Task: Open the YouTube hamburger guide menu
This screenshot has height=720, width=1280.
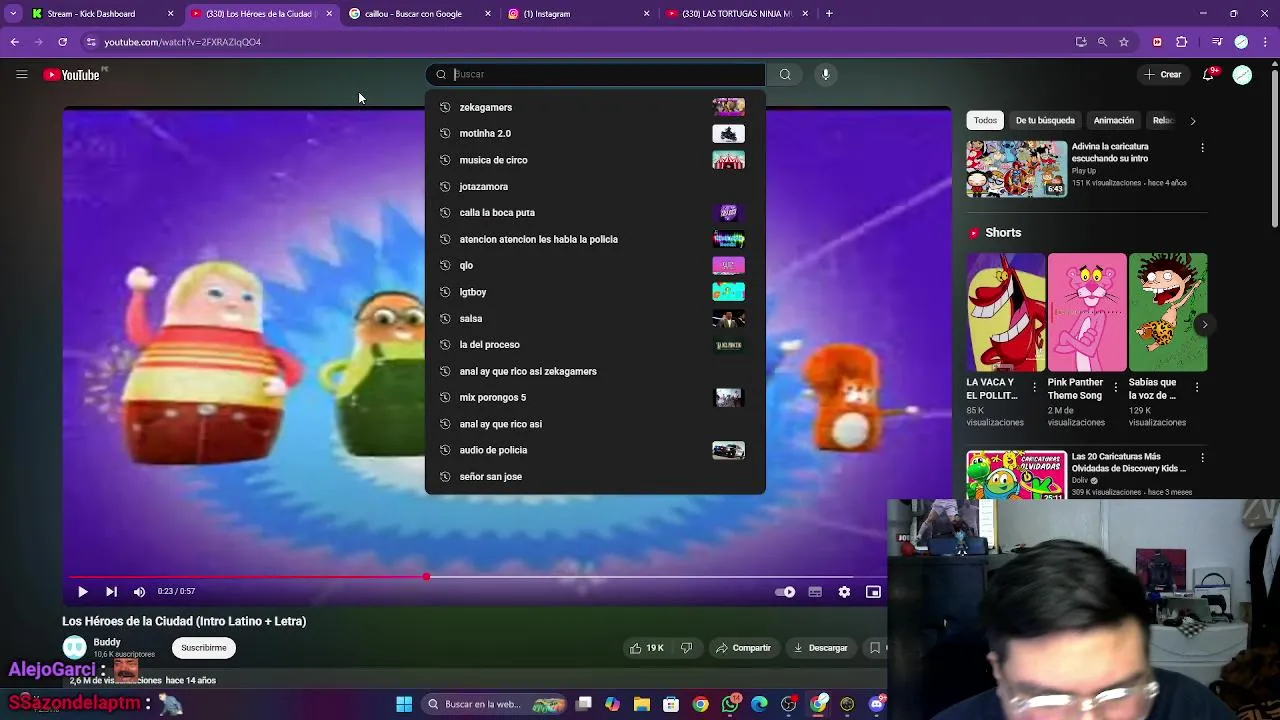Action: 21,74
